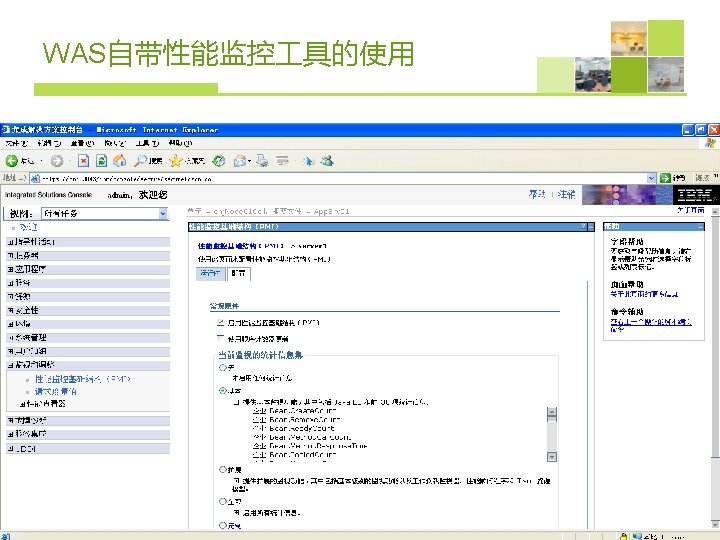Viewport: 720px width, 540px height.
Task: Click the IE Back arrow icon
Action: click(x=11, y=161)
